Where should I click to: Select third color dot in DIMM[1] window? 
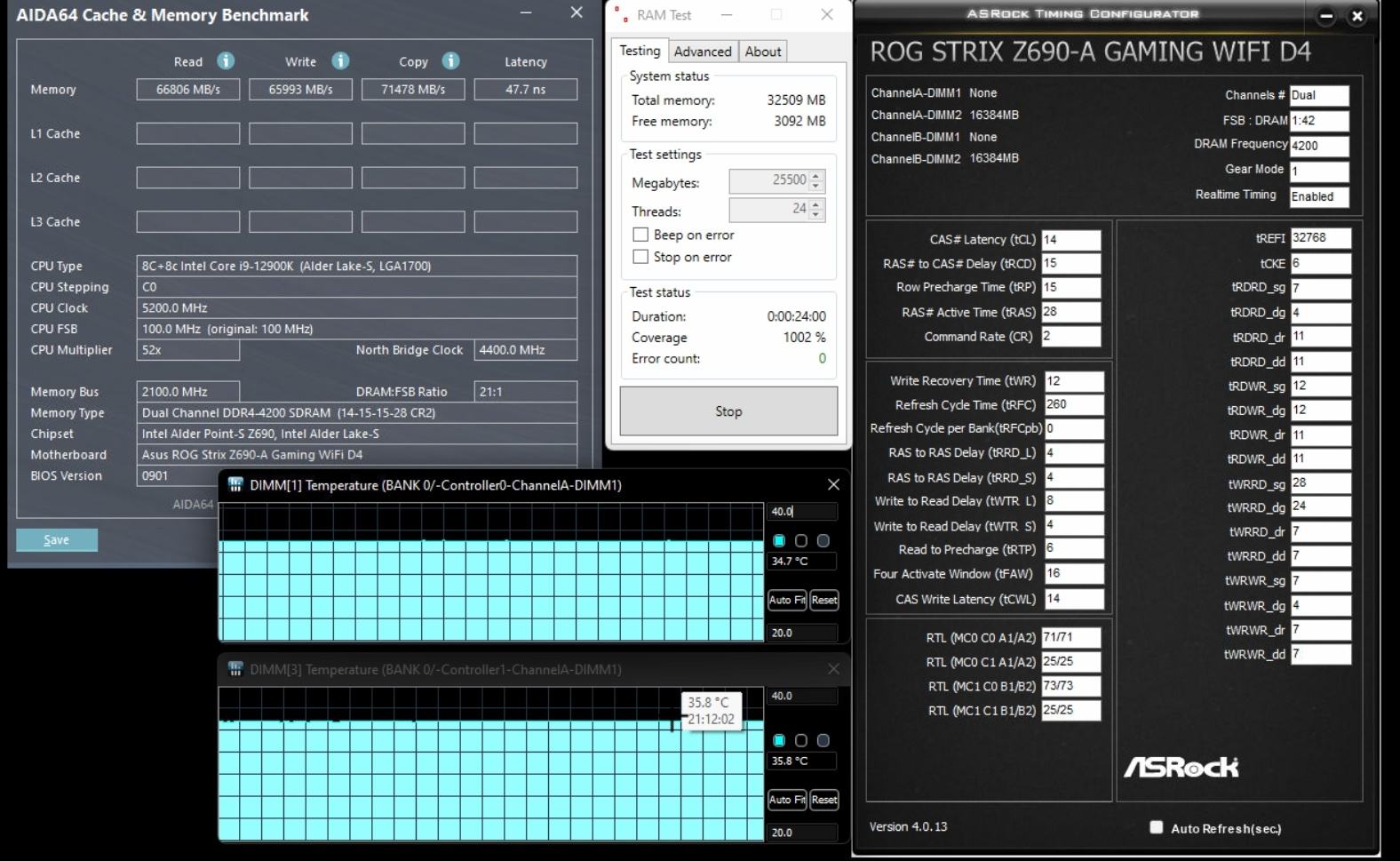tap(823, 540)
